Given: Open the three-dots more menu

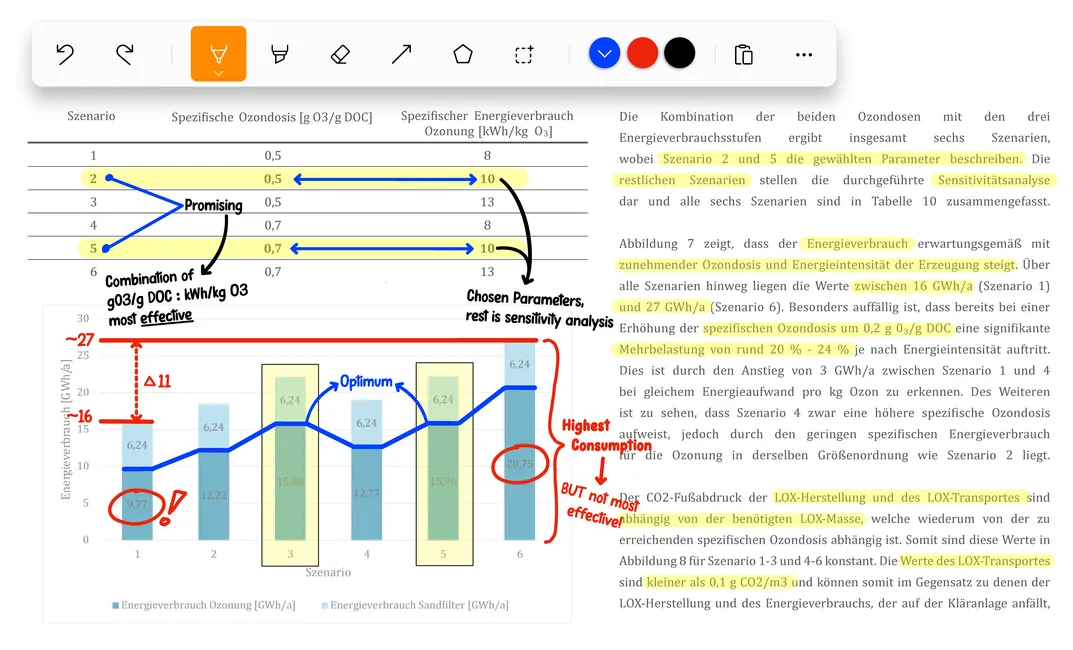Looking at the screenshot, I should tap(804, 54).
